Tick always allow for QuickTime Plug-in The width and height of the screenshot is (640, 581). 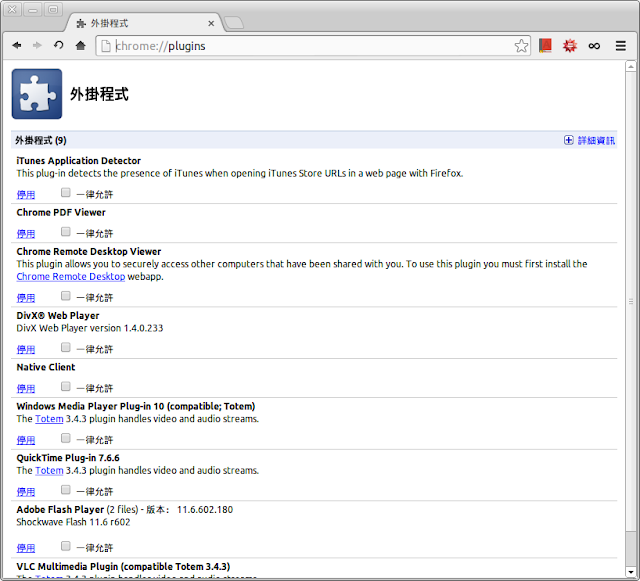pos(66,490)
